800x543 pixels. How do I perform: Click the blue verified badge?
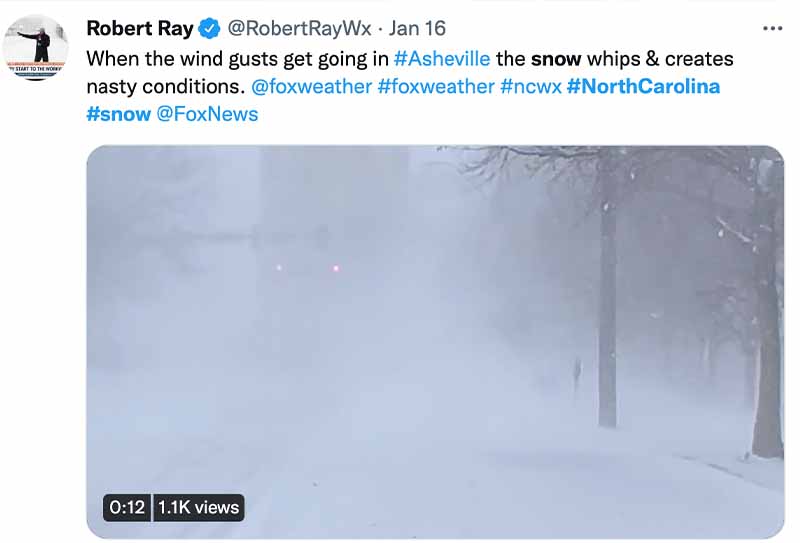click(210, 28)
